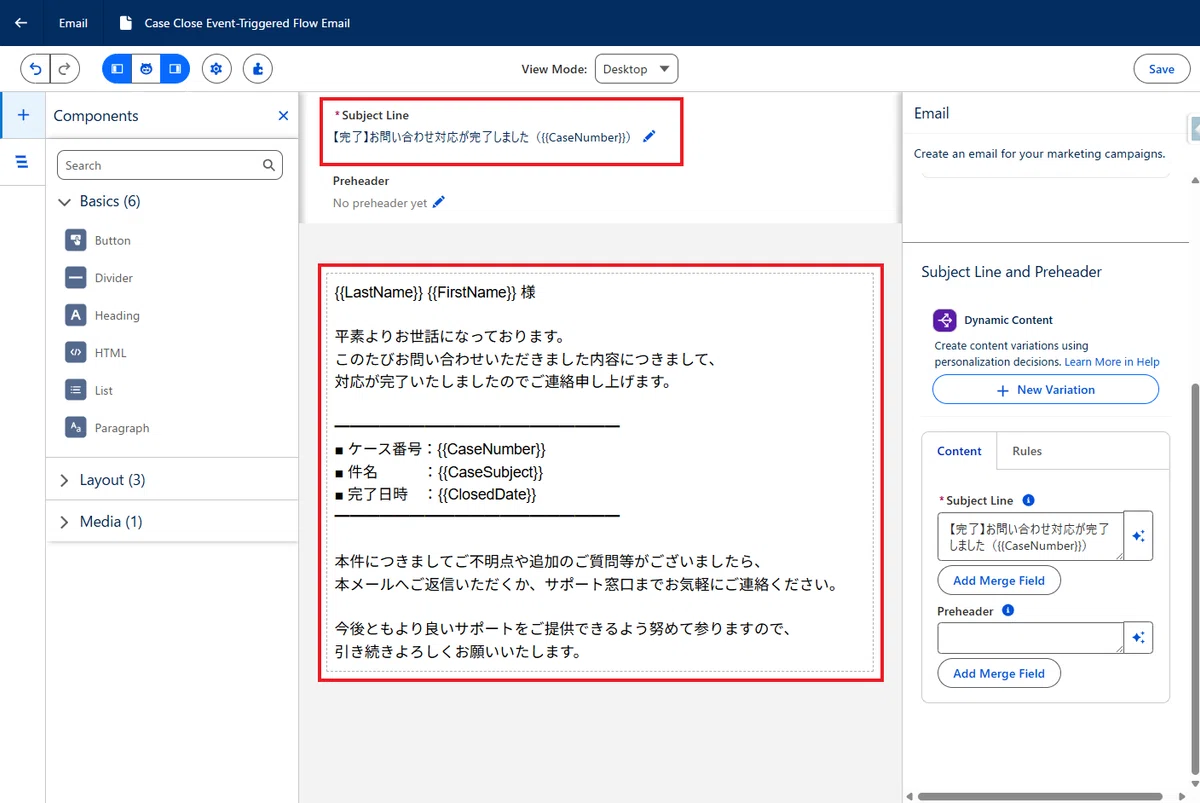Toggle the right panel visibility button
The image size is (1200, 803).
click(175, 69)
